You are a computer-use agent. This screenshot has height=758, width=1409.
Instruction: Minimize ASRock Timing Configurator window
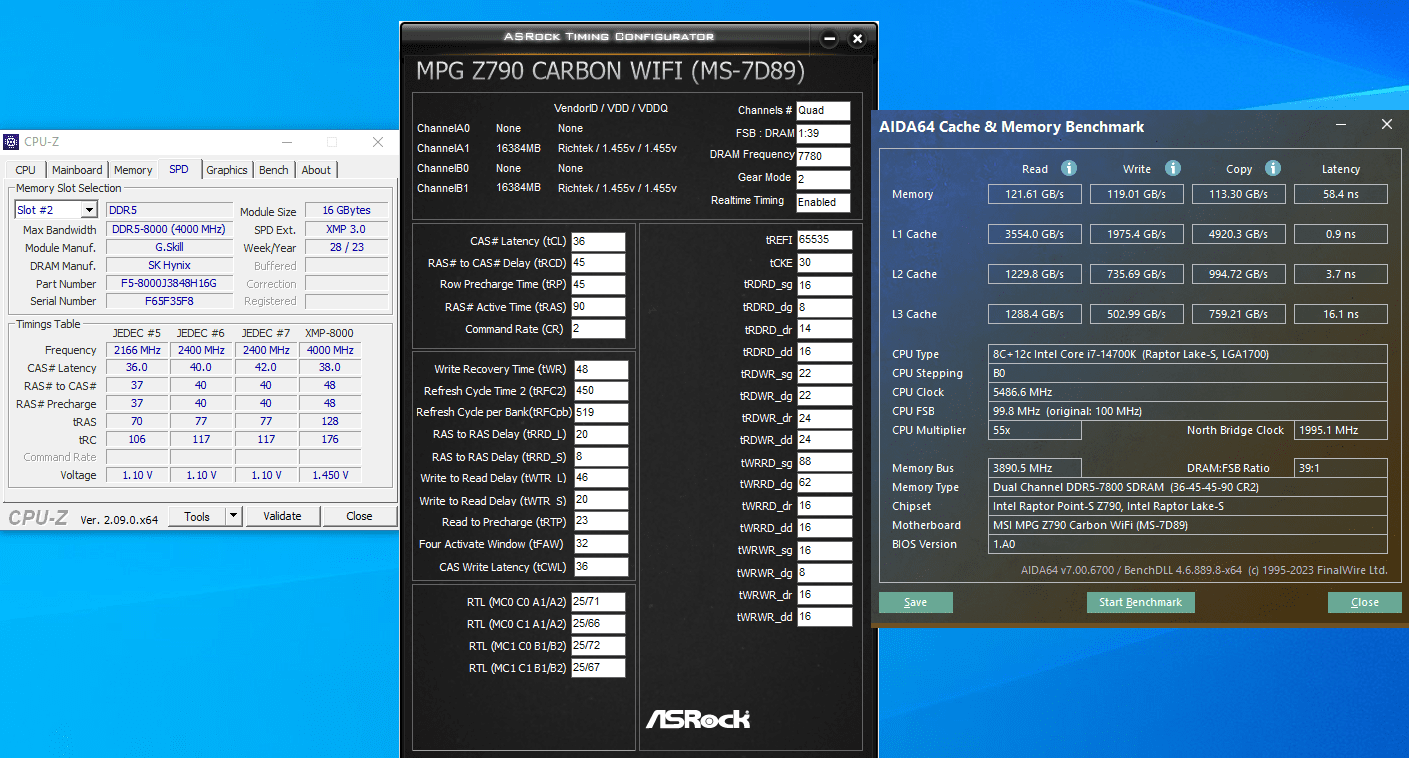point(829,39)
